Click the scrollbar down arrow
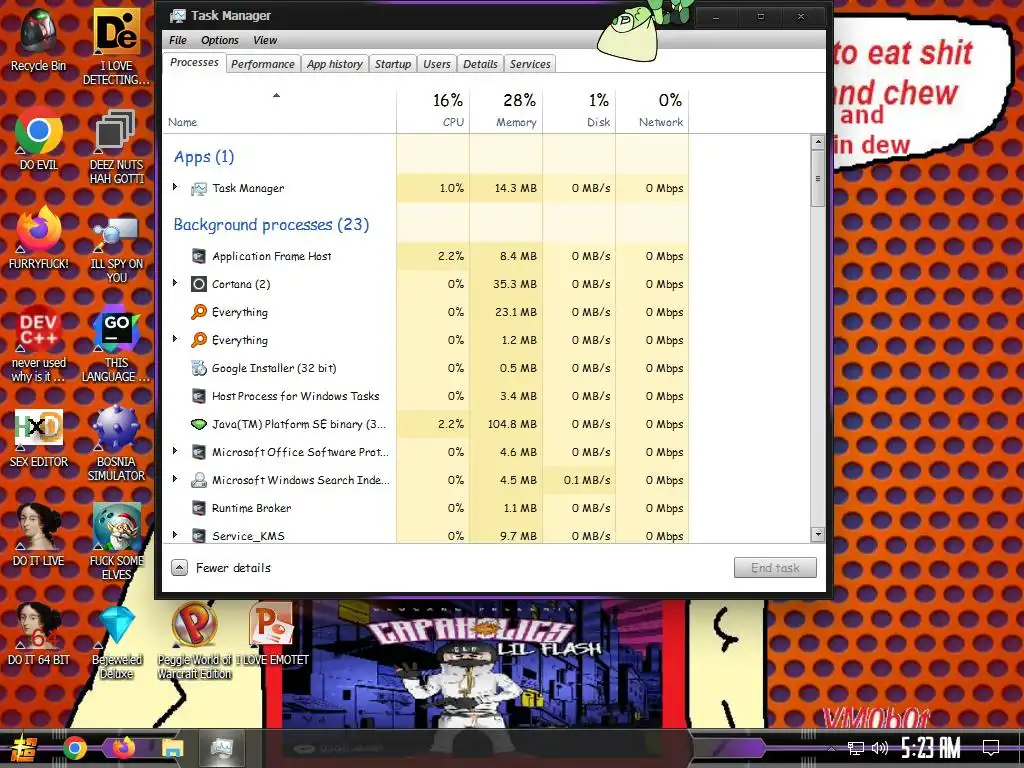Screen dimensions: 1024x768 [x=818, y=534]
